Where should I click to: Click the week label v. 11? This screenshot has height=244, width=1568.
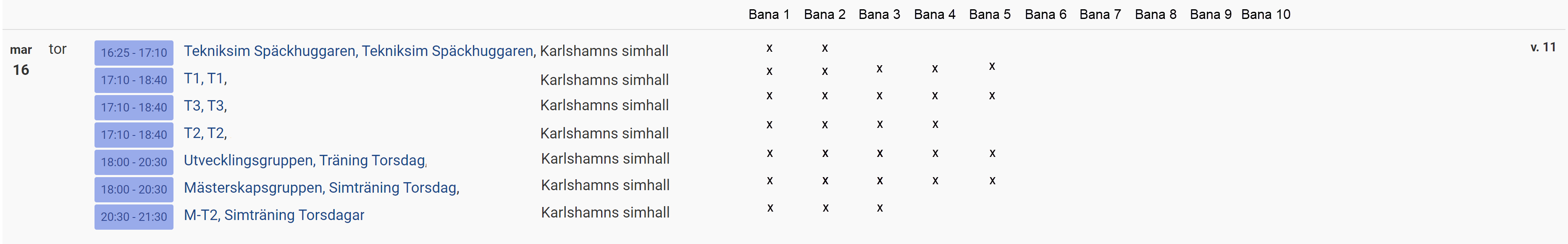[x=1542, y=47]
